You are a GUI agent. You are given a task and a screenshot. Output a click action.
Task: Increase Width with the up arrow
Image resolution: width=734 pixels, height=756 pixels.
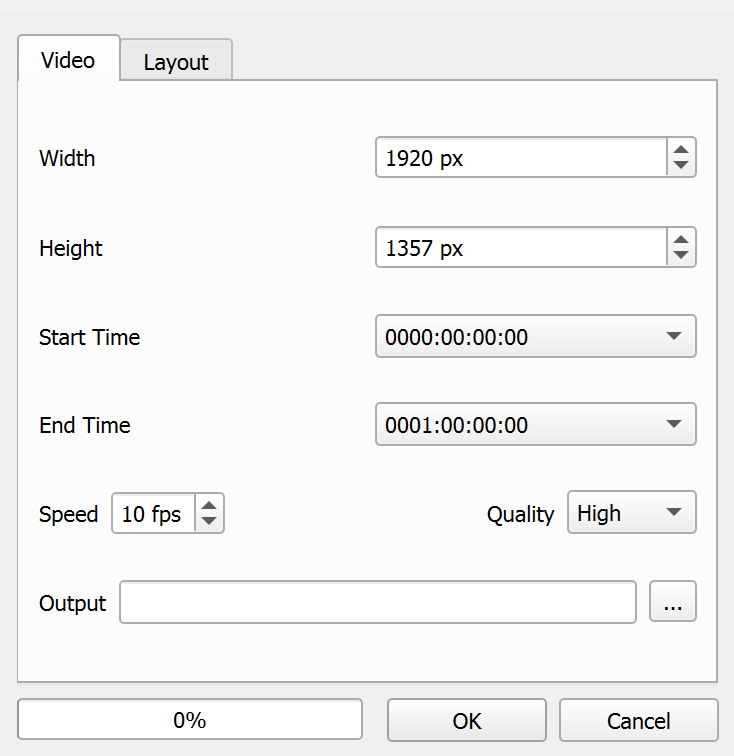[681, 150]
